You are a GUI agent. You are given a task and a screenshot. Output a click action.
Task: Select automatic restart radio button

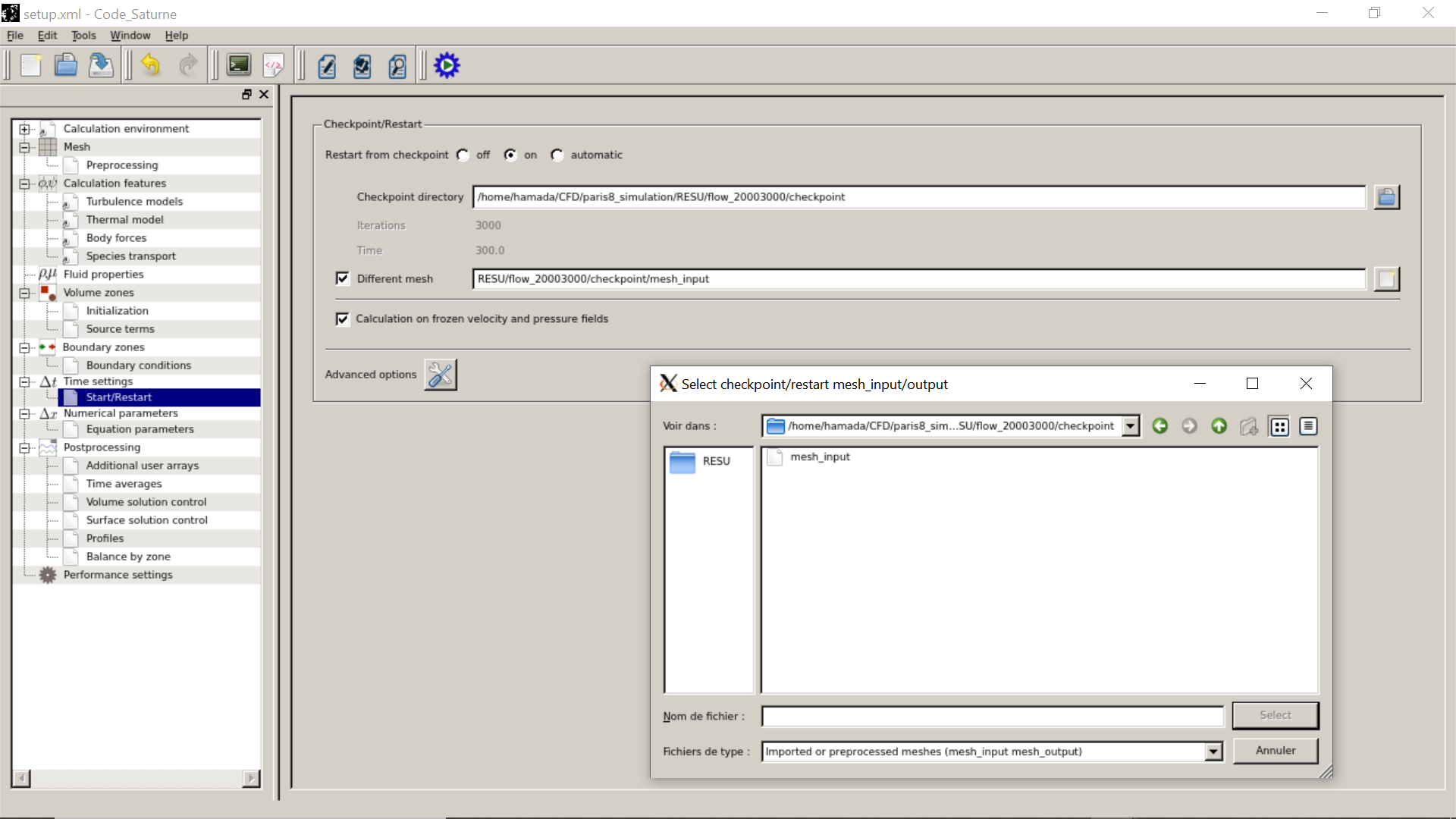pos(557,155)
